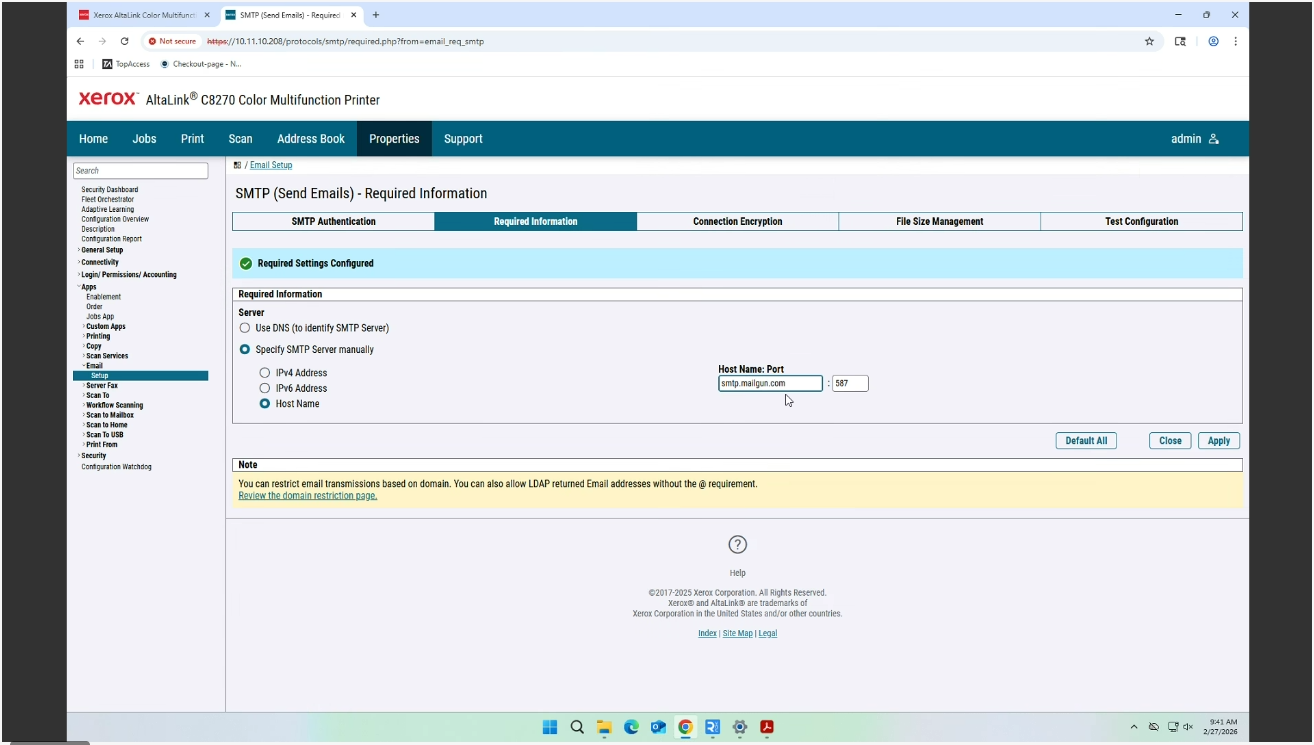Open the Address Book menu

(x=310, y=139)
